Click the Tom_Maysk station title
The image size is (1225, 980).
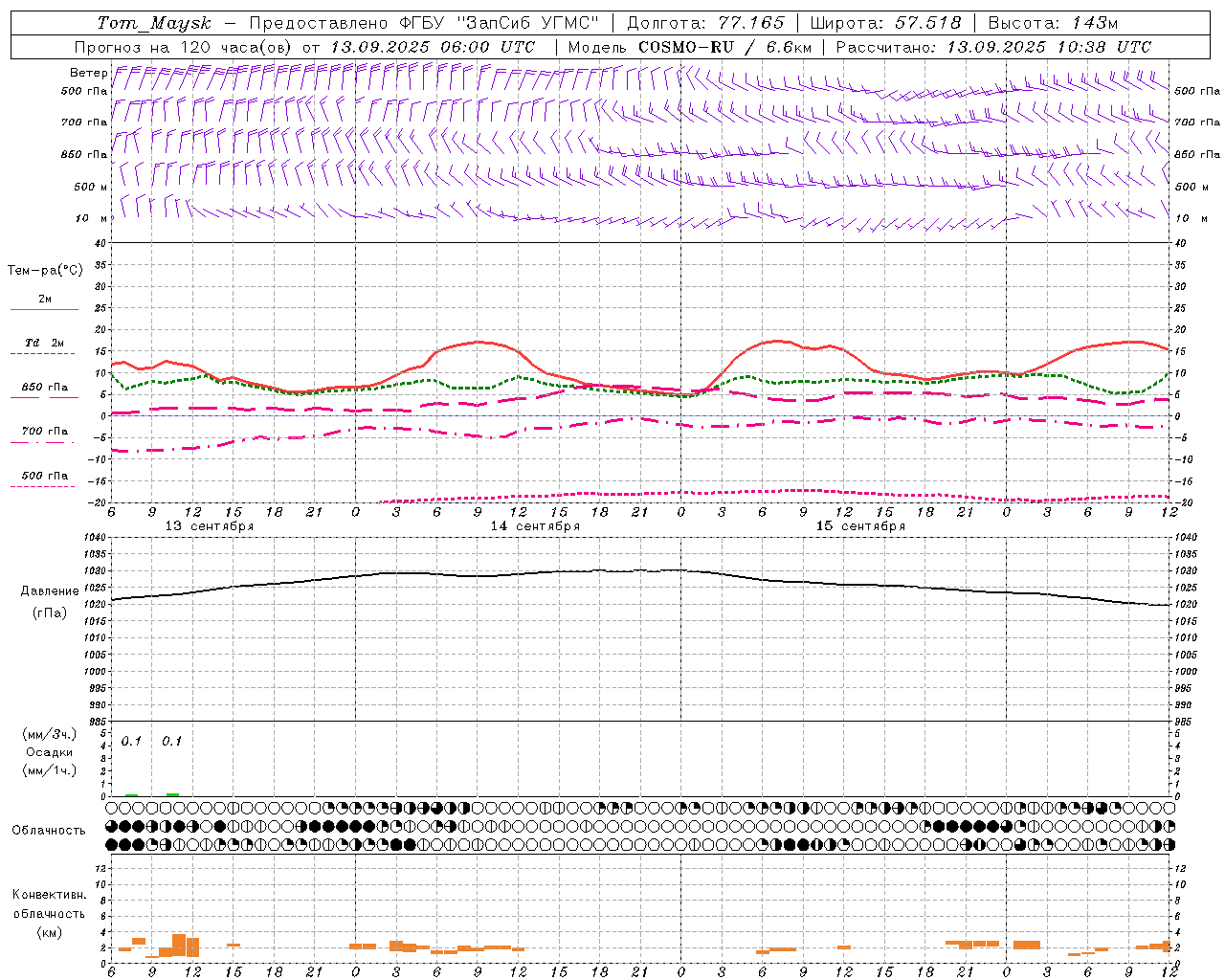(154, 23)
